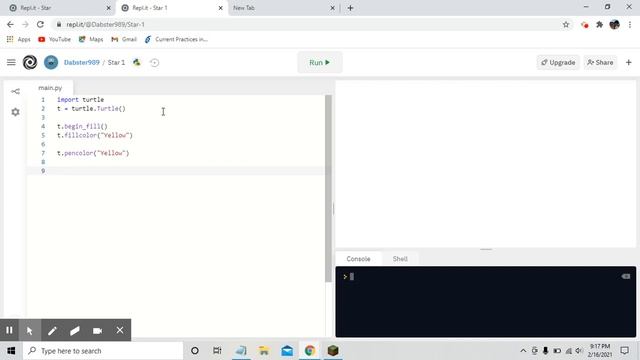Click inside the console prompt area
The image size is (640, 360).
pos(486,302)
